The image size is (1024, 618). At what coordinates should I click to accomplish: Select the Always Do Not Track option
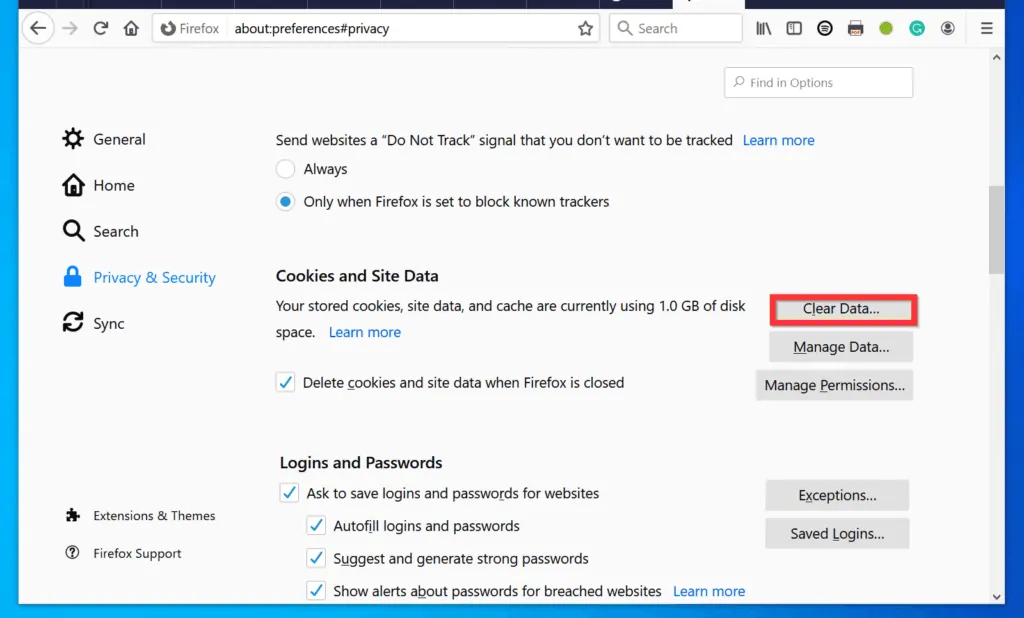[286, 169]
